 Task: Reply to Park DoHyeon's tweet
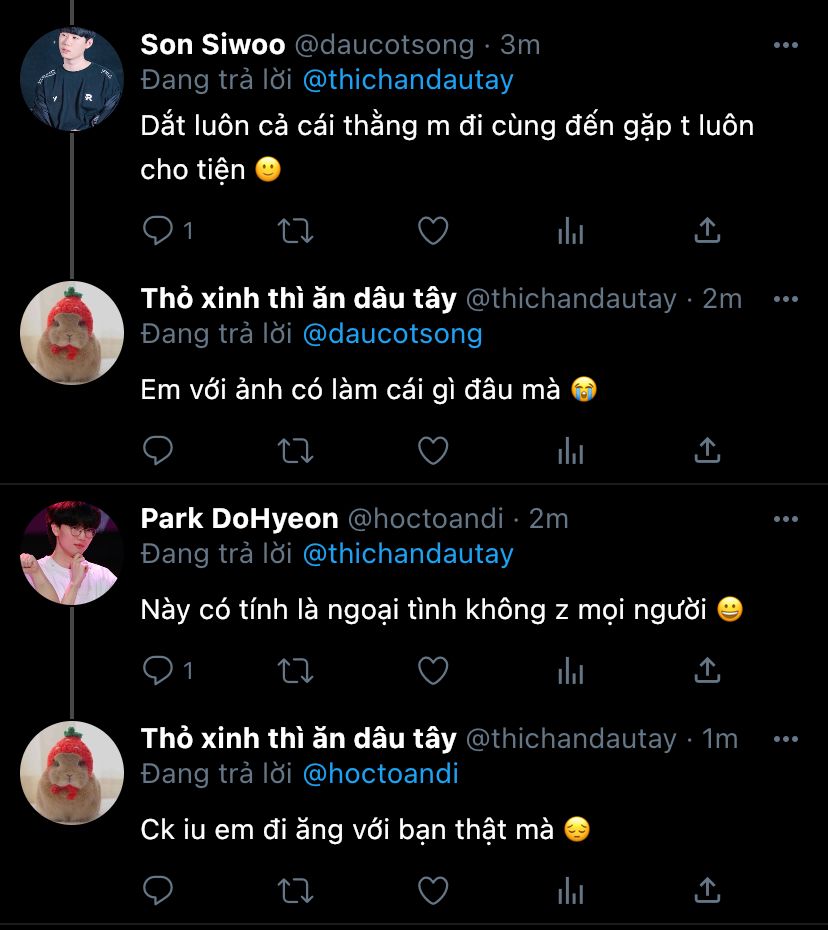click(158, 670)
